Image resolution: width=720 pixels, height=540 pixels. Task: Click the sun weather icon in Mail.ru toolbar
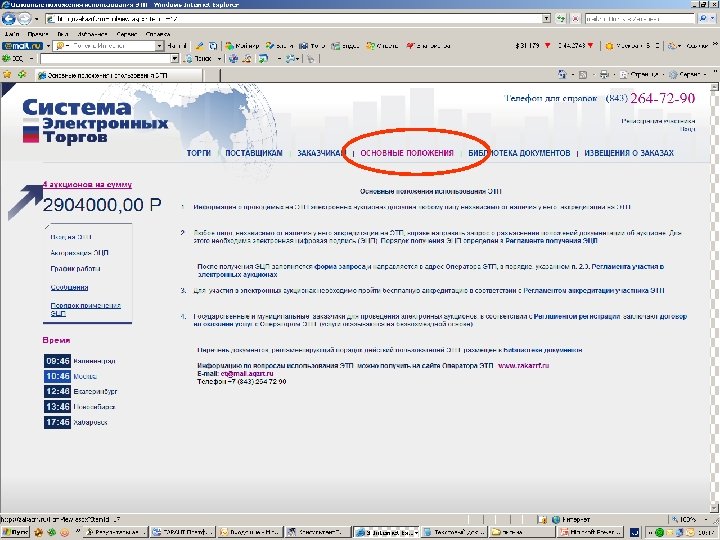pyautogui.click(x=609, y=46)
